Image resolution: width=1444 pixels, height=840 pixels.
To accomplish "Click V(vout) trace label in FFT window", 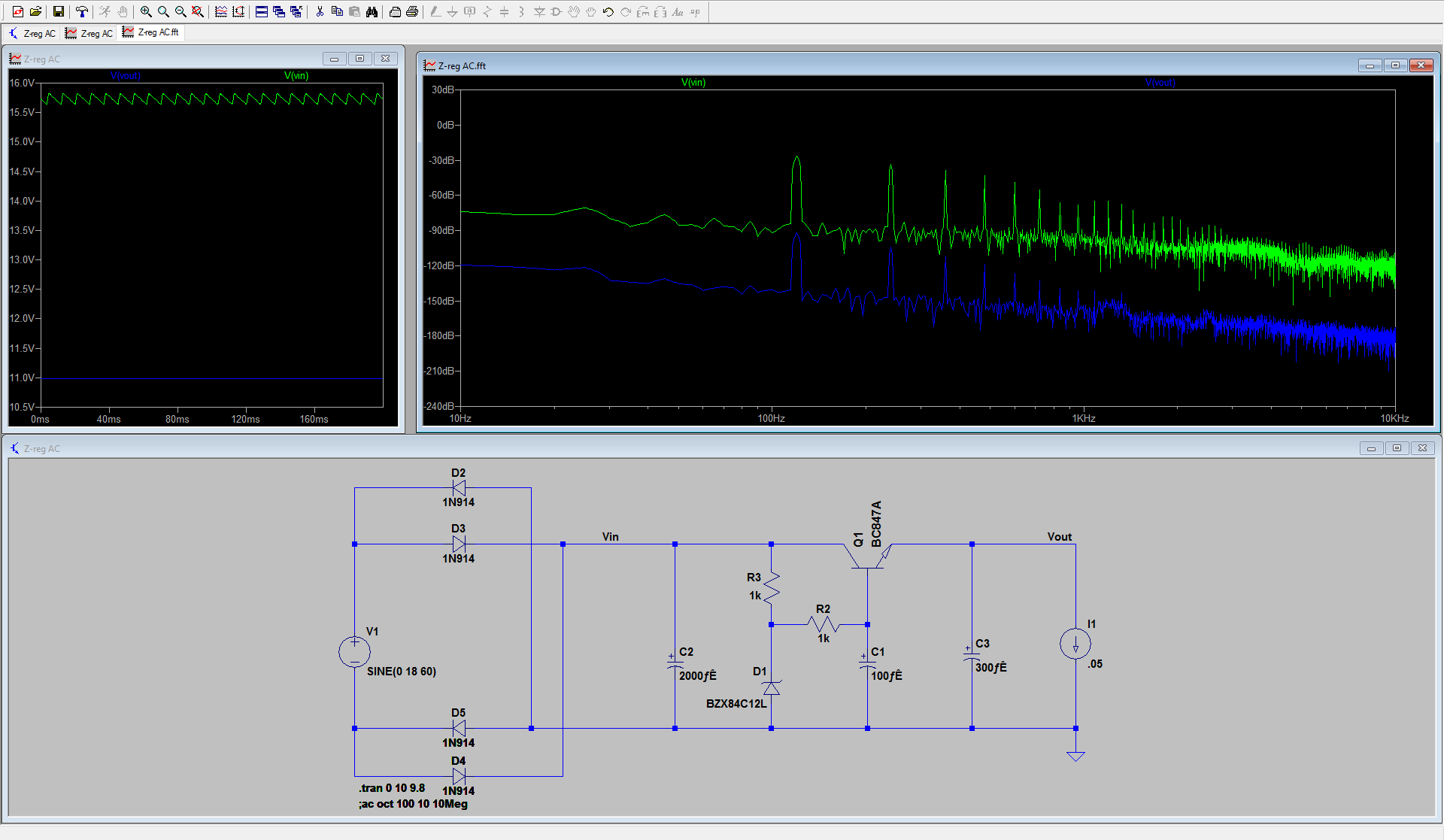I will coord(1160,82).
